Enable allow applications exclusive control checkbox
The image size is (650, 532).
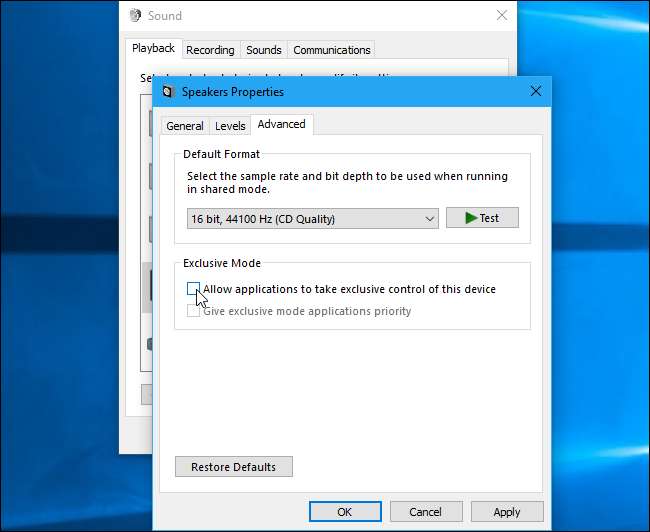click(x=193, y=289)
